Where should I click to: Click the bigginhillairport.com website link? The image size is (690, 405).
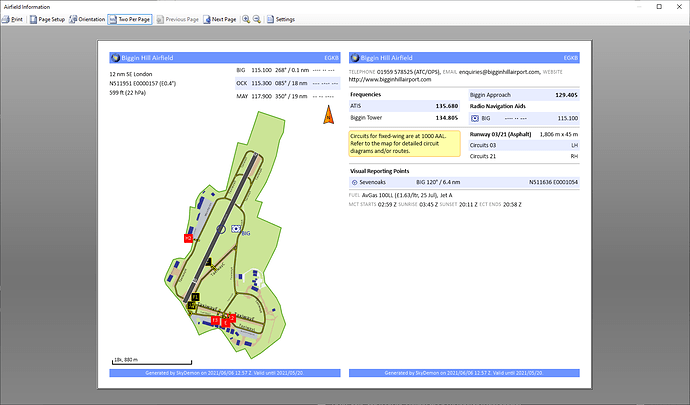(390, 80)
